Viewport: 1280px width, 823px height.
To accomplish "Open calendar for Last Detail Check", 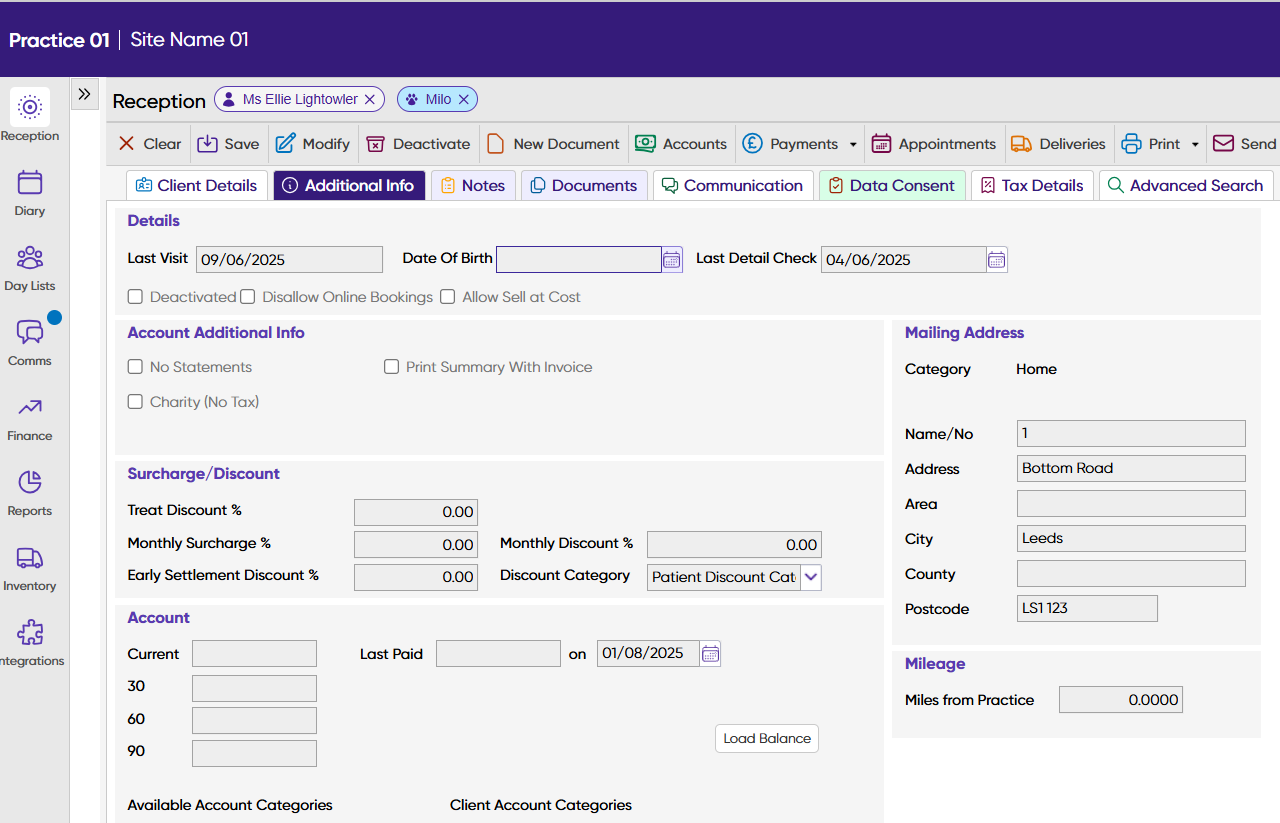I will (x=996, y=260).
